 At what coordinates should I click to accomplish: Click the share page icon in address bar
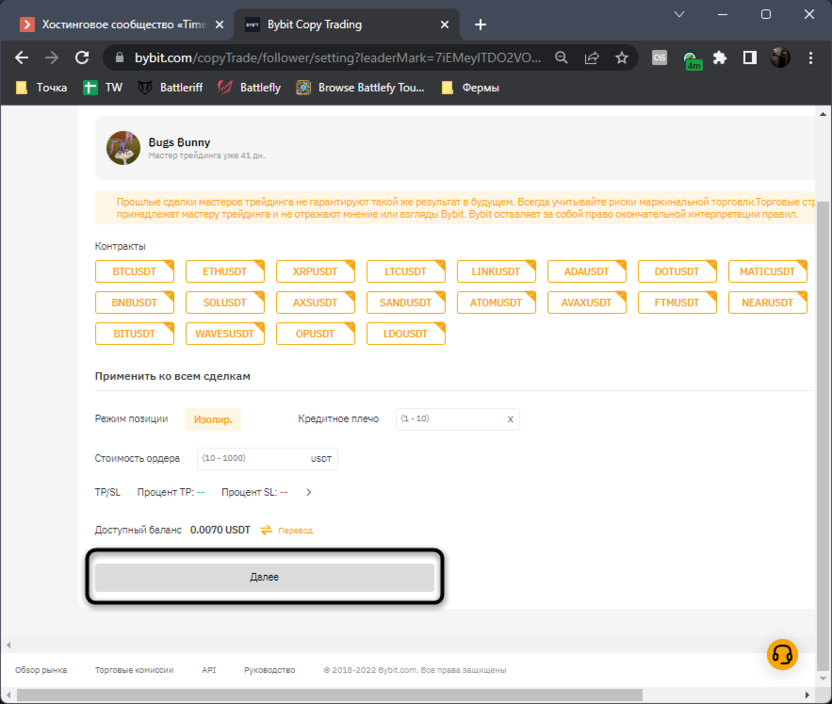click(x=592, y=58)
